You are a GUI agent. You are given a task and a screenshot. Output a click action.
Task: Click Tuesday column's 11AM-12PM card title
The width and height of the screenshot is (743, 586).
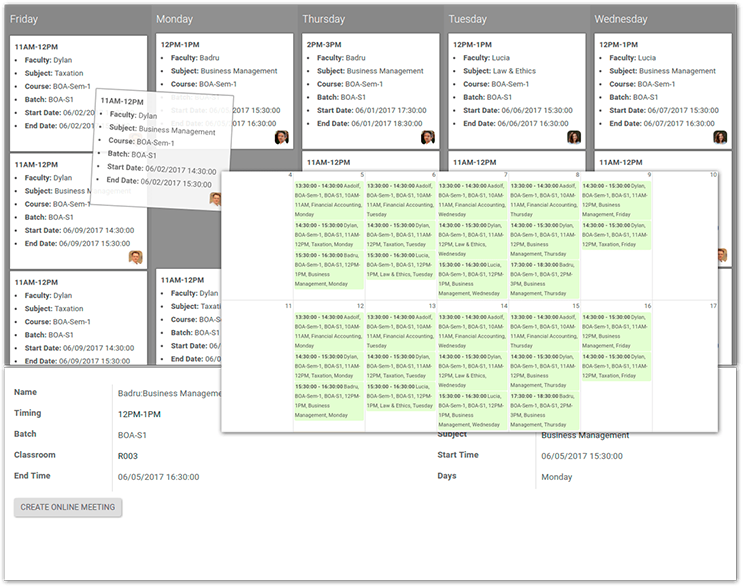(x=474, y=162)
